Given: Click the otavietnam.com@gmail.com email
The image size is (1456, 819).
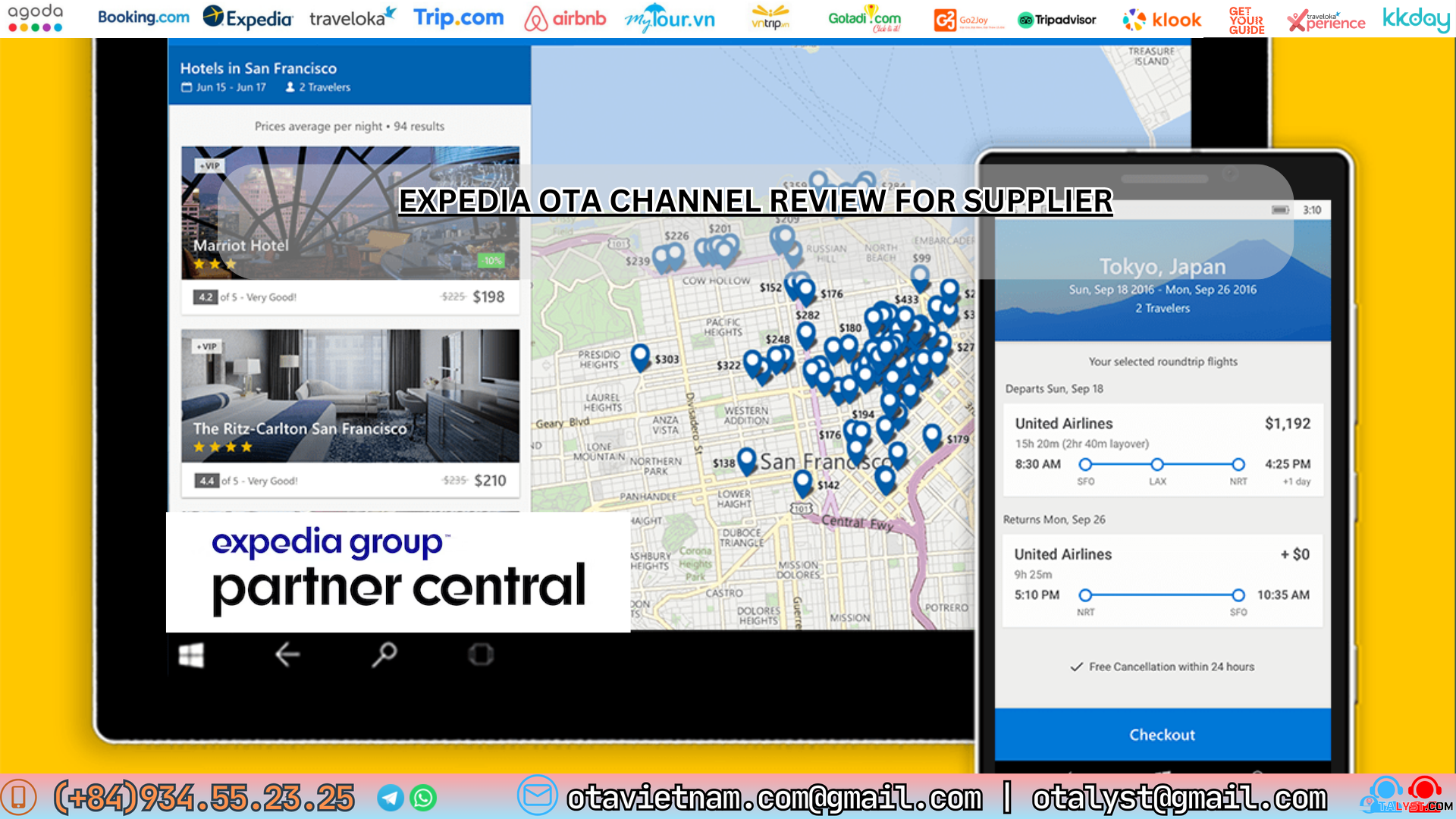Looking at the screenshot, I should (x=774, y=798).
